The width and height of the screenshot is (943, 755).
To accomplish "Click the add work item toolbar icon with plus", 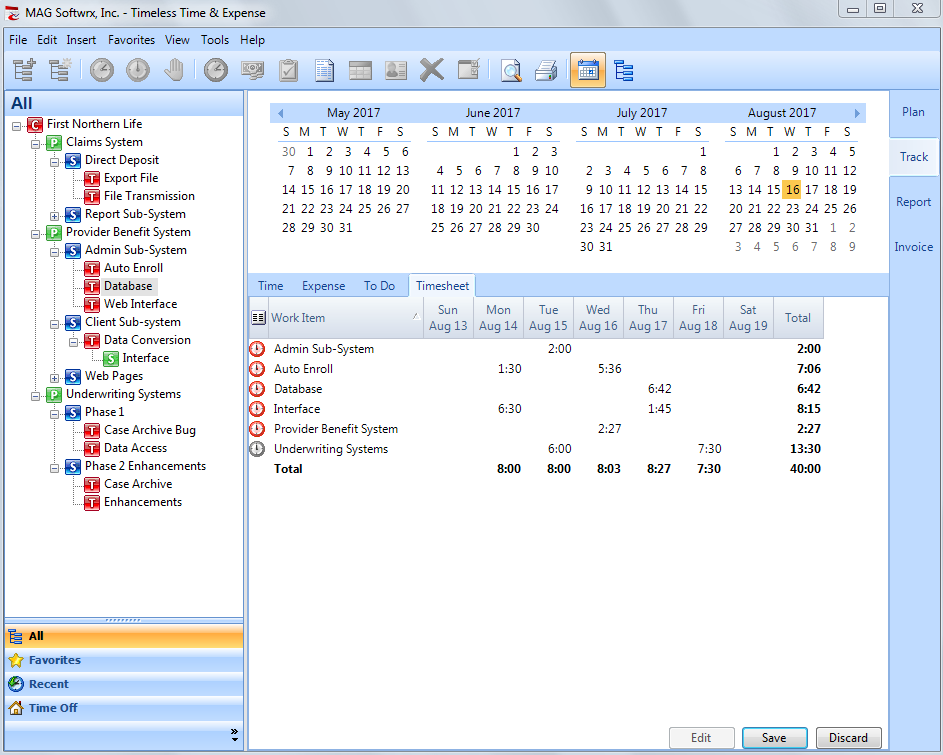I will [24, 70].
